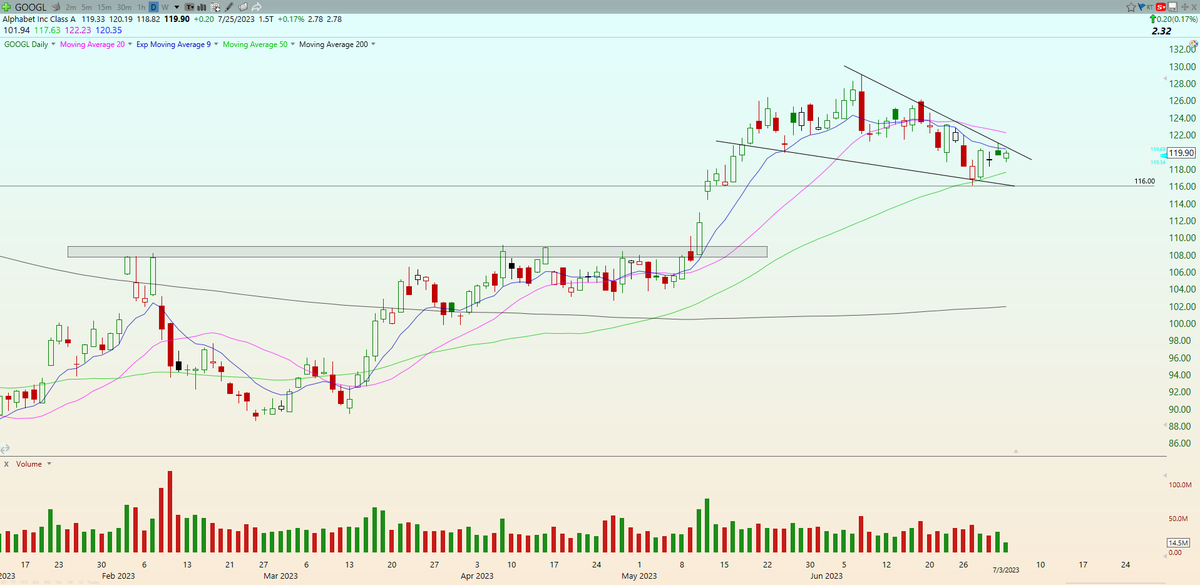
Task: Switch chart to 30m timeframe
Action: tap(123, 7)
